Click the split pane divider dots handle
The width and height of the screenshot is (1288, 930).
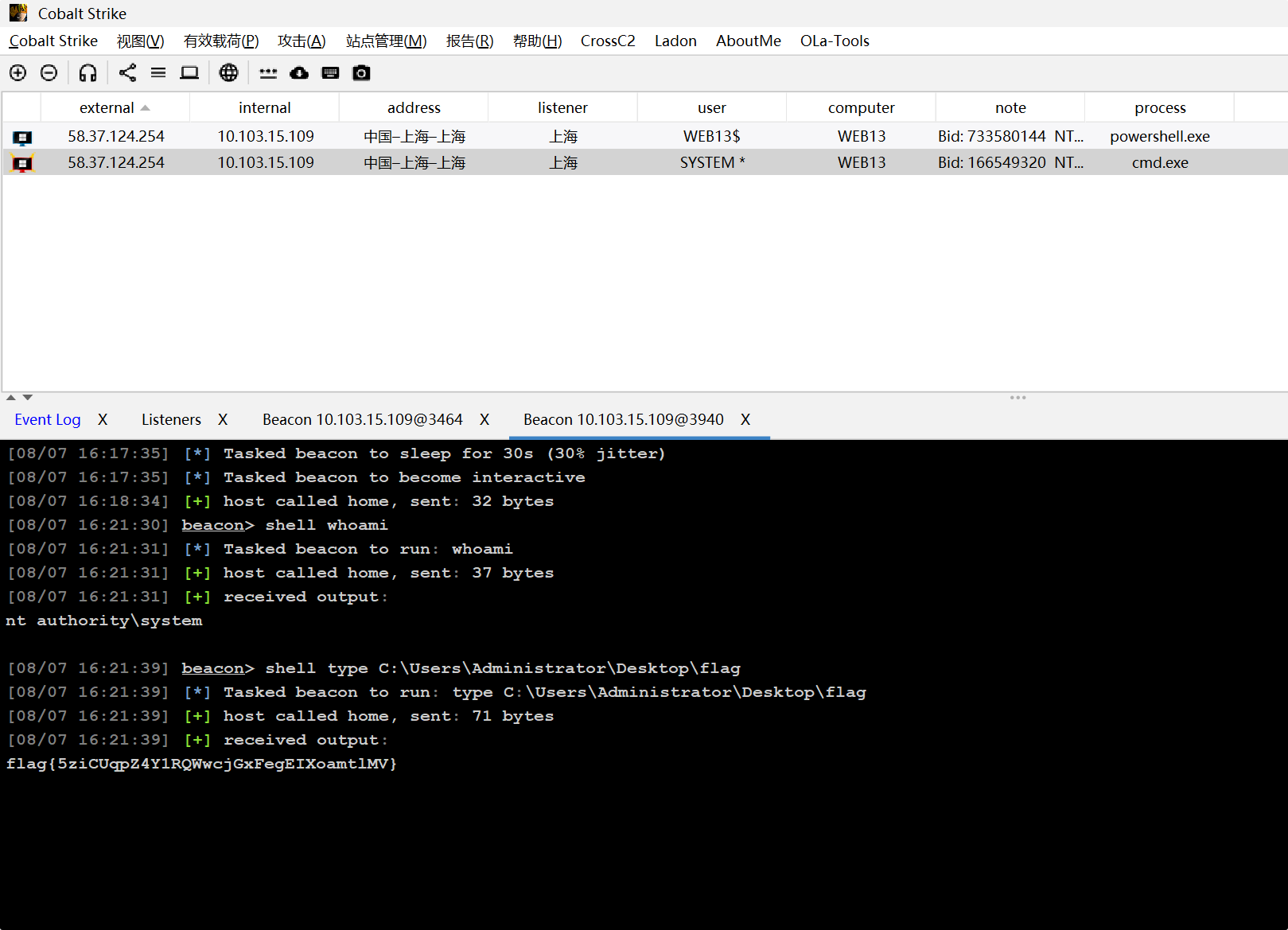[x=1018, y=397]
